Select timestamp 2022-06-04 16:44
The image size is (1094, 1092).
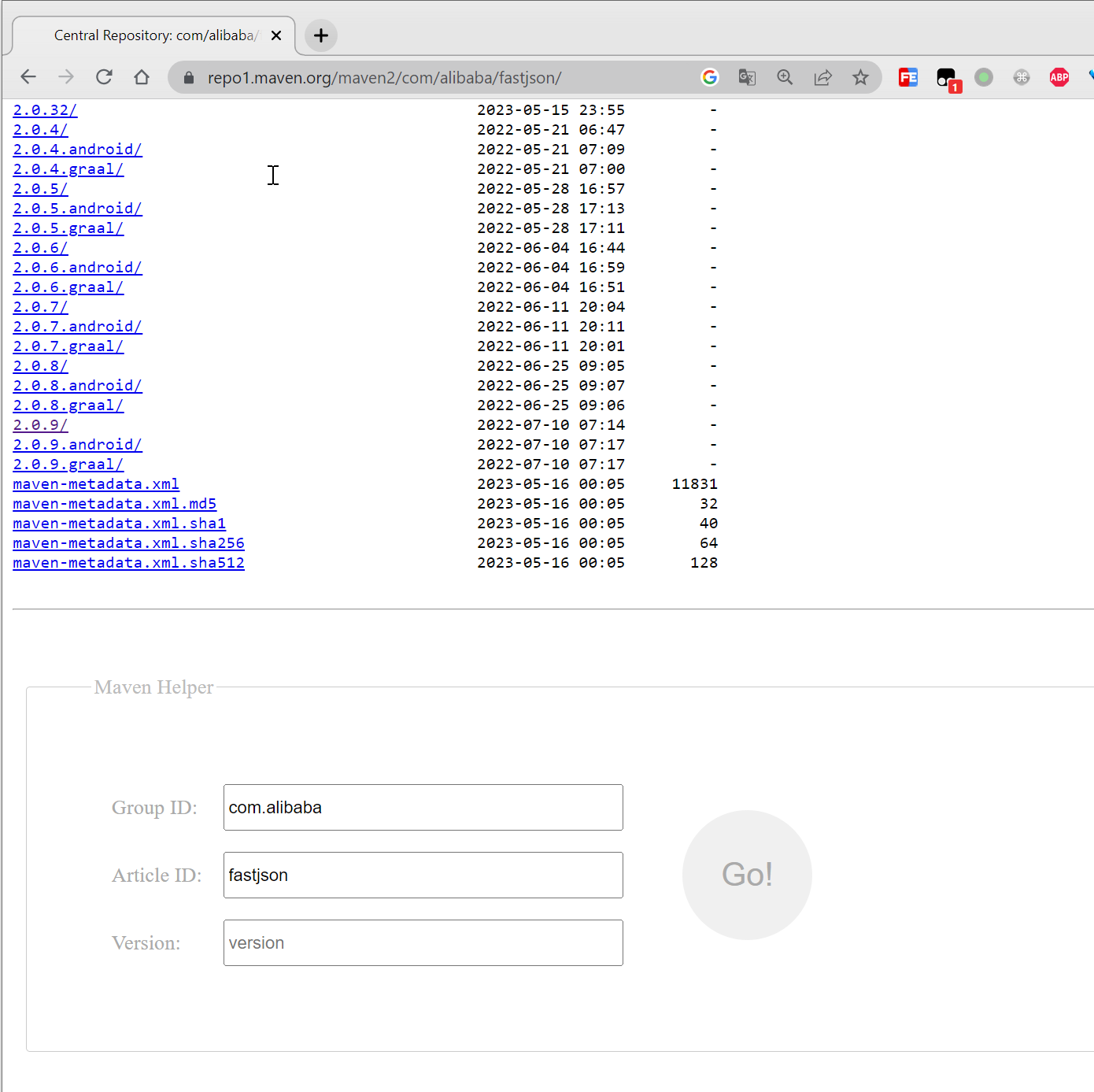(551, 248)
